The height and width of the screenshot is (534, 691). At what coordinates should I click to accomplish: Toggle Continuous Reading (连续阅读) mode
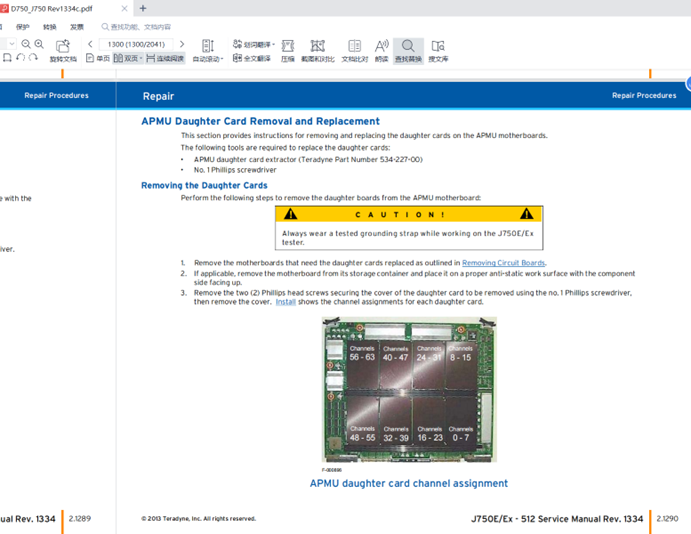(165, 59)
